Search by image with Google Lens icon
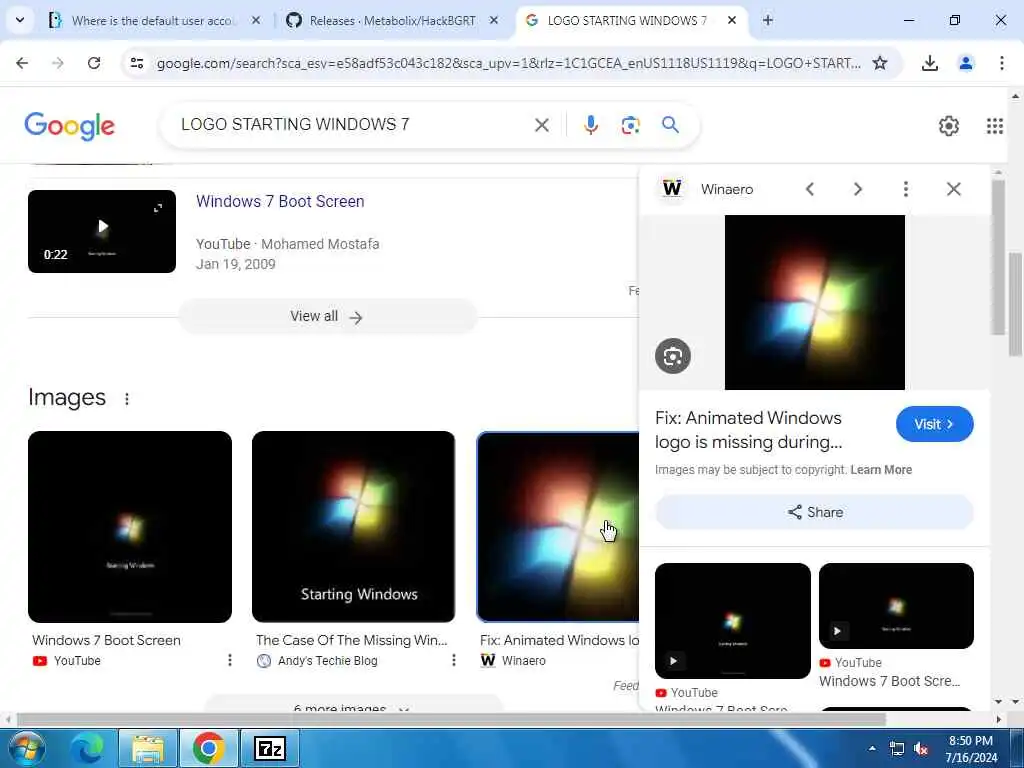1024x768 pixels. (630, 125)
